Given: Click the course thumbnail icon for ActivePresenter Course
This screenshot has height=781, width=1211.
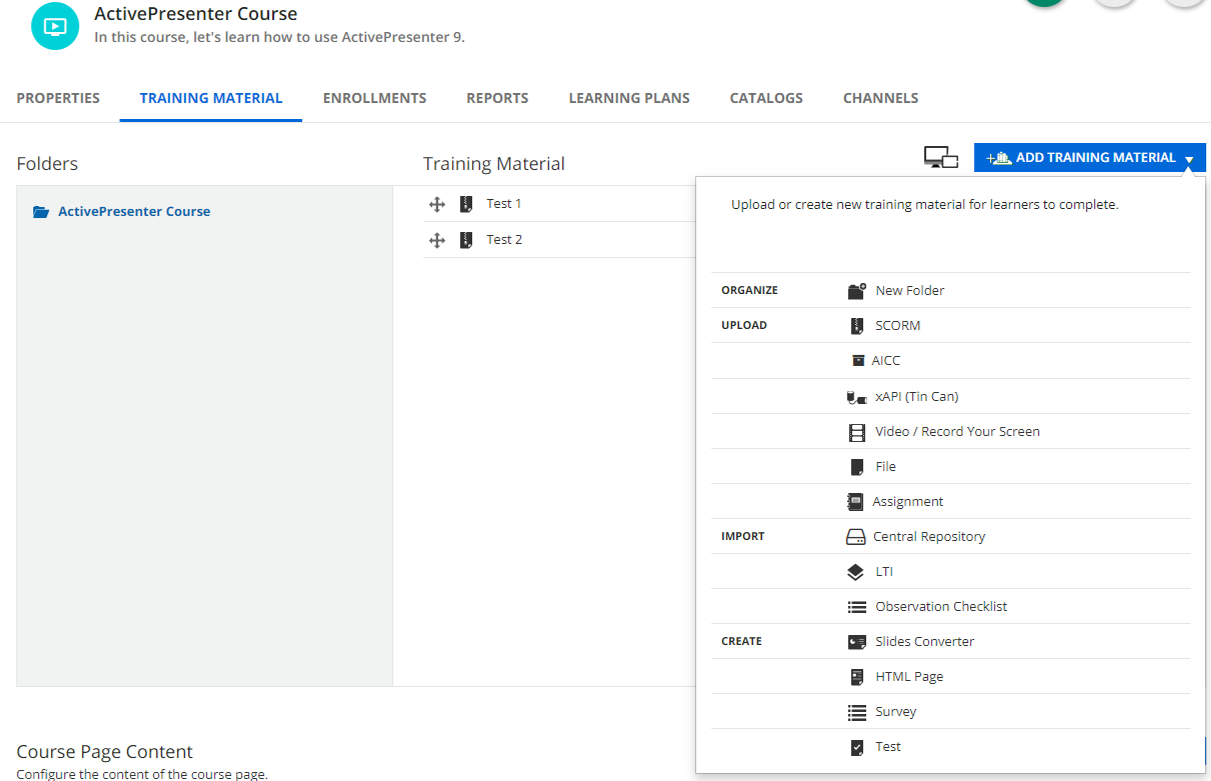Looking at the screenshot, I should tap(56, 26).
